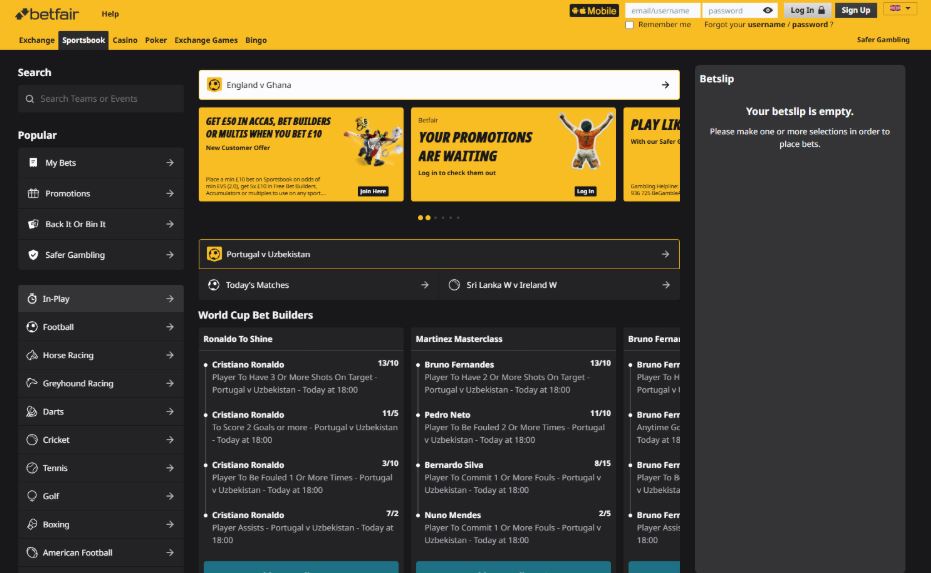Click the Sign Up button
The width and height of the screenshot is (931, 573).
(x=856, y=10)
